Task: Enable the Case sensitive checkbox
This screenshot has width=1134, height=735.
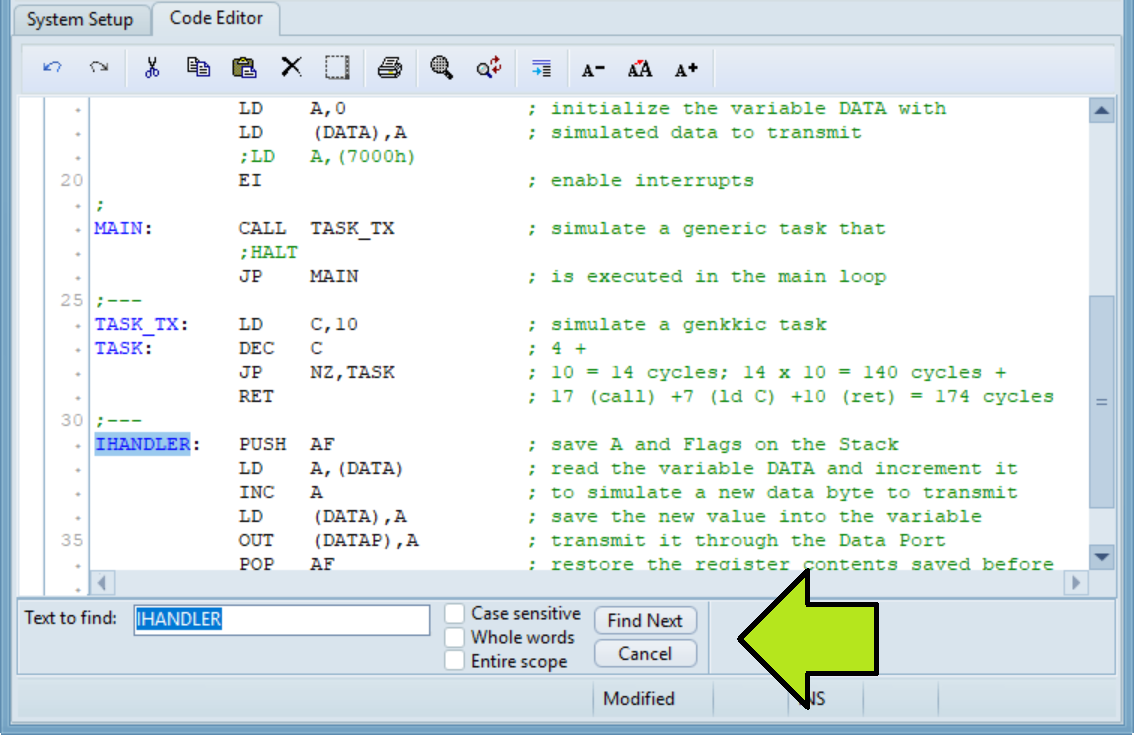Action: click(454, 613)
